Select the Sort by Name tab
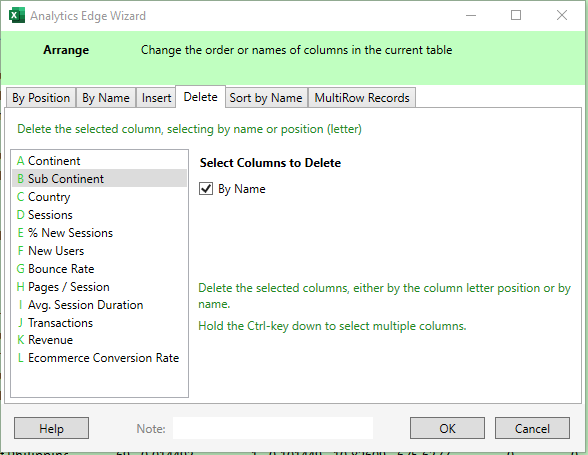The height and width of the screenshot is (455, 588). (266, 98)
